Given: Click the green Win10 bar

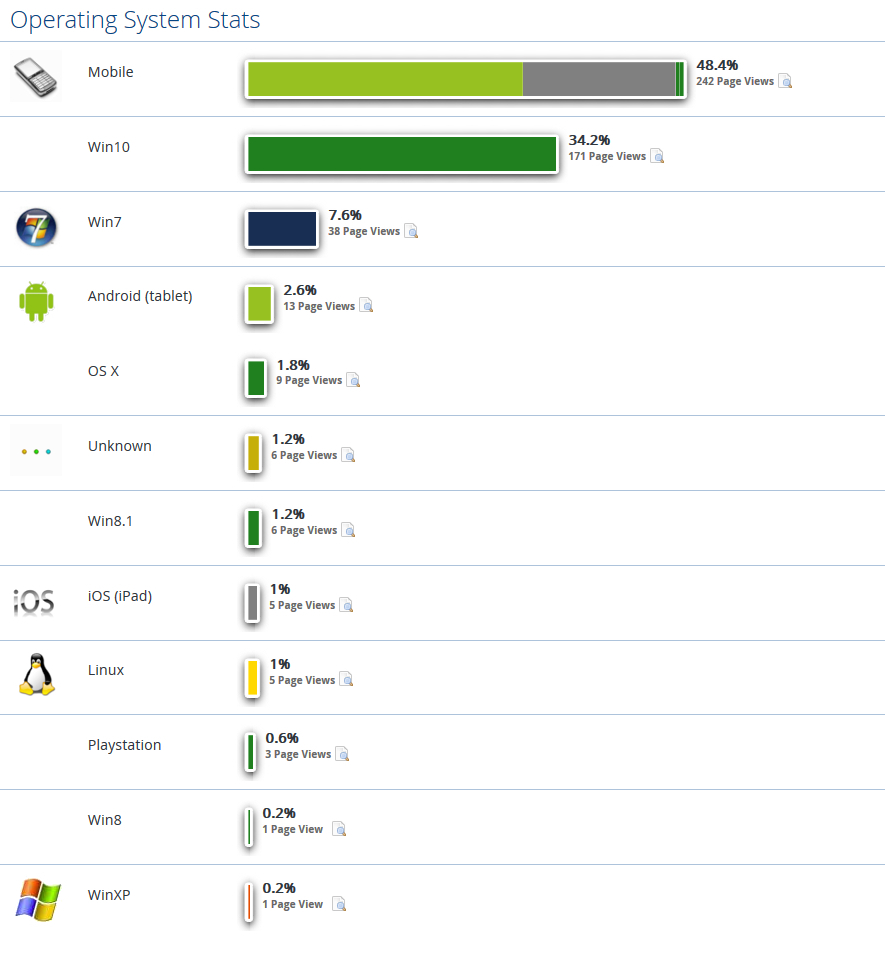Looking at the screenshot, I should (x=401, y=154).
